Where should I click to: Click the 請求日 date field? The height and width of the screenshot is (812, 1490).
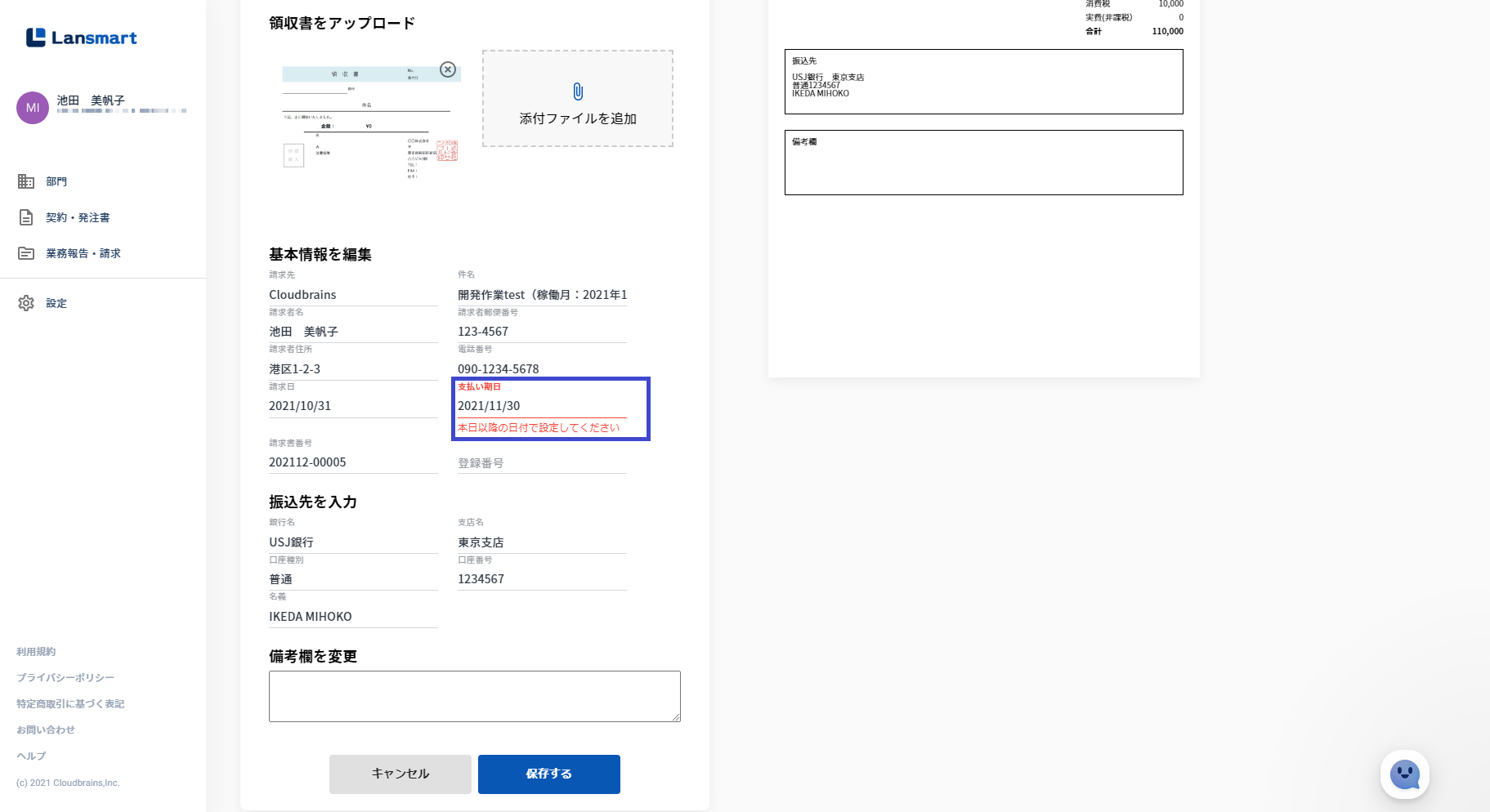pos(352,406)
